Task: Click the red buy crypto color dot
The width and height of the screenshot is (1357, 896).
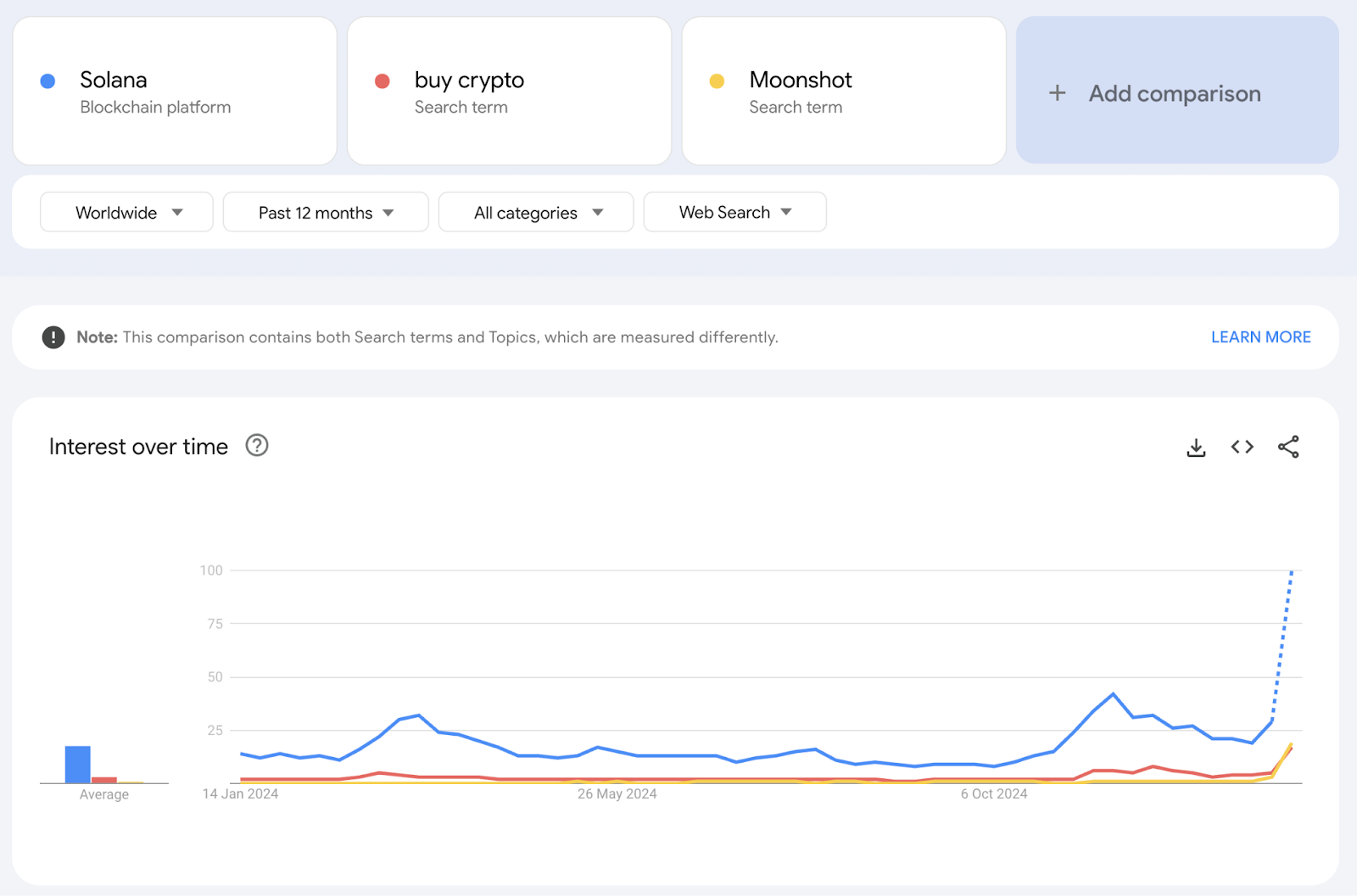Action: [x=383, y=81]
